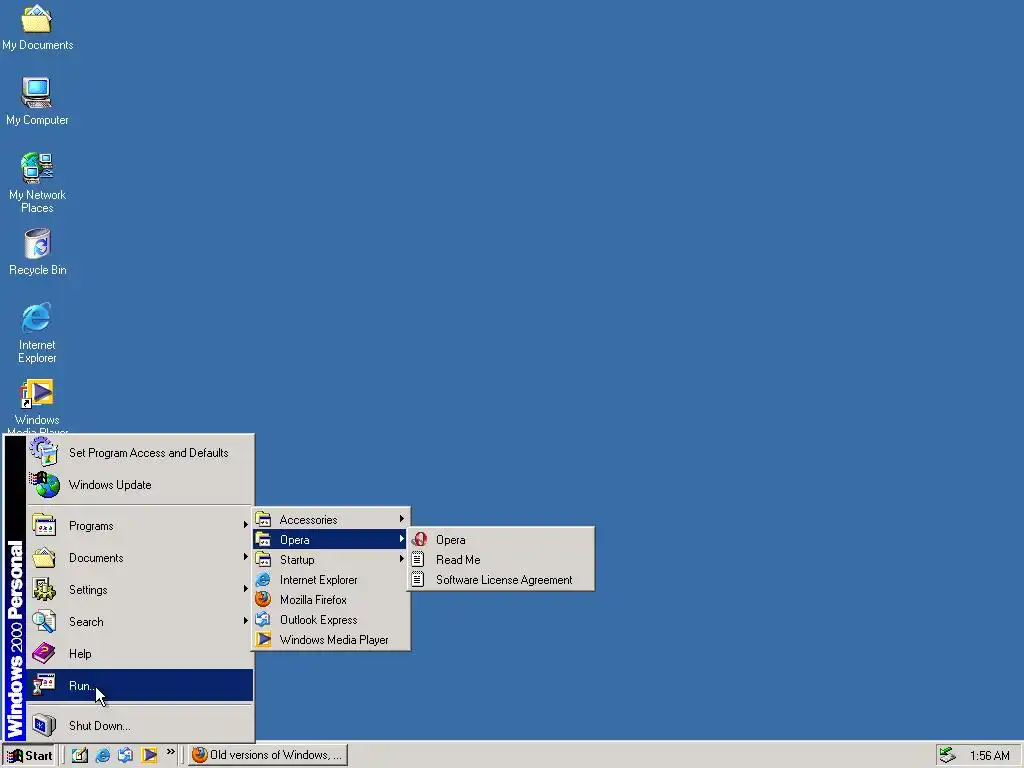The width and height of the screenshot is (1024, 768).
Task: Click the Outlook Express text entry
Action: point(319,620)
